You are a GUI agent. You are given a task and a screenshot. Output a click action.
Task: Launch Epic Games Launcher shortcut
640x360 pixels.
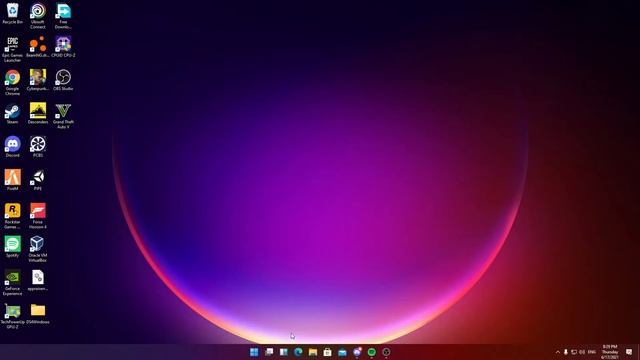pyautogui.click(x=13, y=49)
